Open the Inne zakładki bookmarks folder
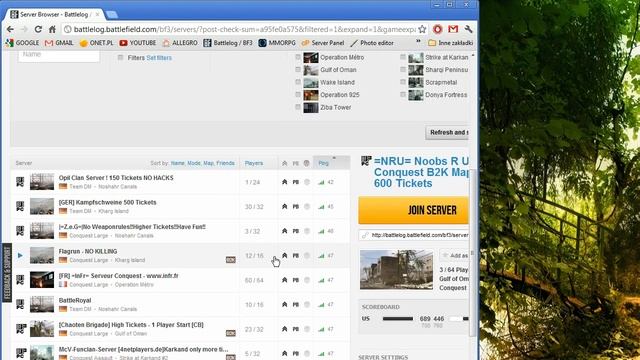The image size is (640, 360). coord(451,43)
